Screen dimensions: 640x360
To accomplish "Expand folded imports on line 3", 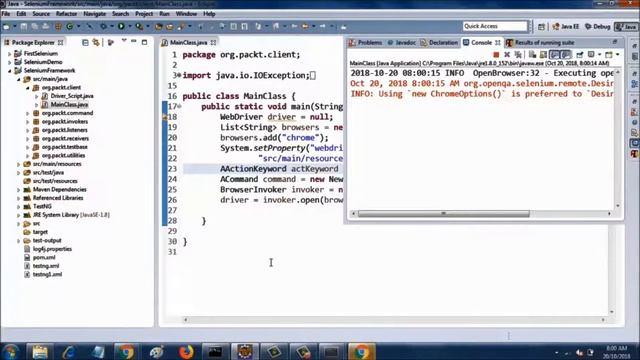I will 179,76.
